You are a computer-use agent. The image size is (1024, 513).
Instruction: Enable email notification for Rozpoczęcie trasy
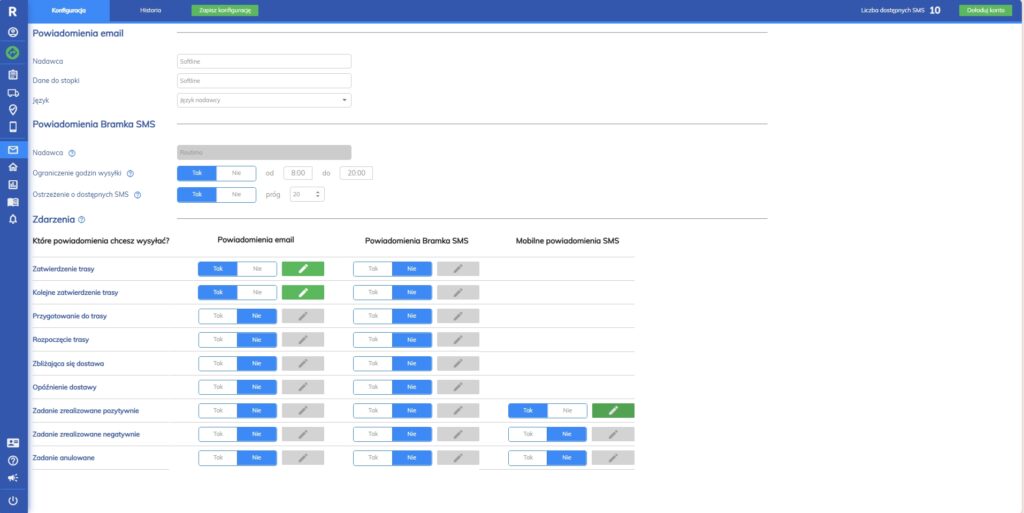217,339
